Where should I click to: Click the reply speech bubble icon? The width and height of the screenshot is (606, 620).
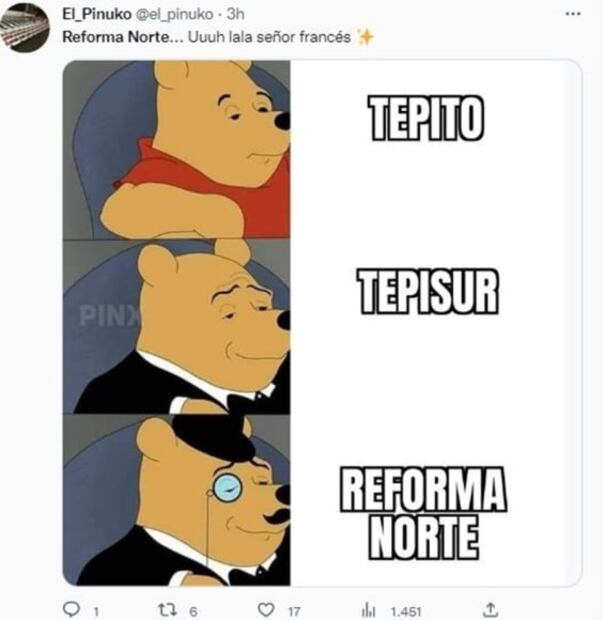[72, 609]
